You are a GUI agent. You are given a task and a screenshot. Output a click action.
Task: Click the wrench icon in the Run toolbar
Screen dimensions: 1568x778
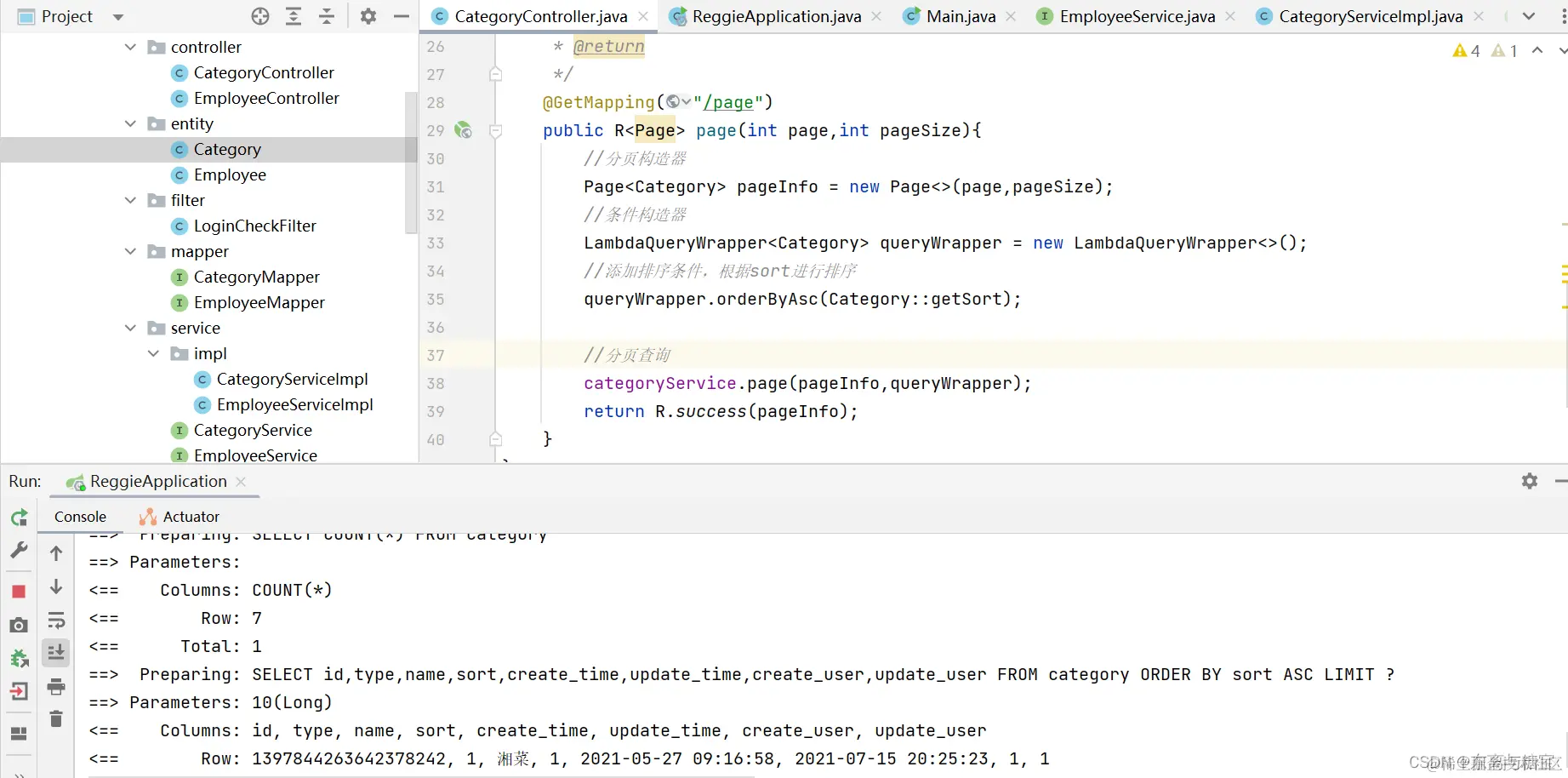click(19, 551)
